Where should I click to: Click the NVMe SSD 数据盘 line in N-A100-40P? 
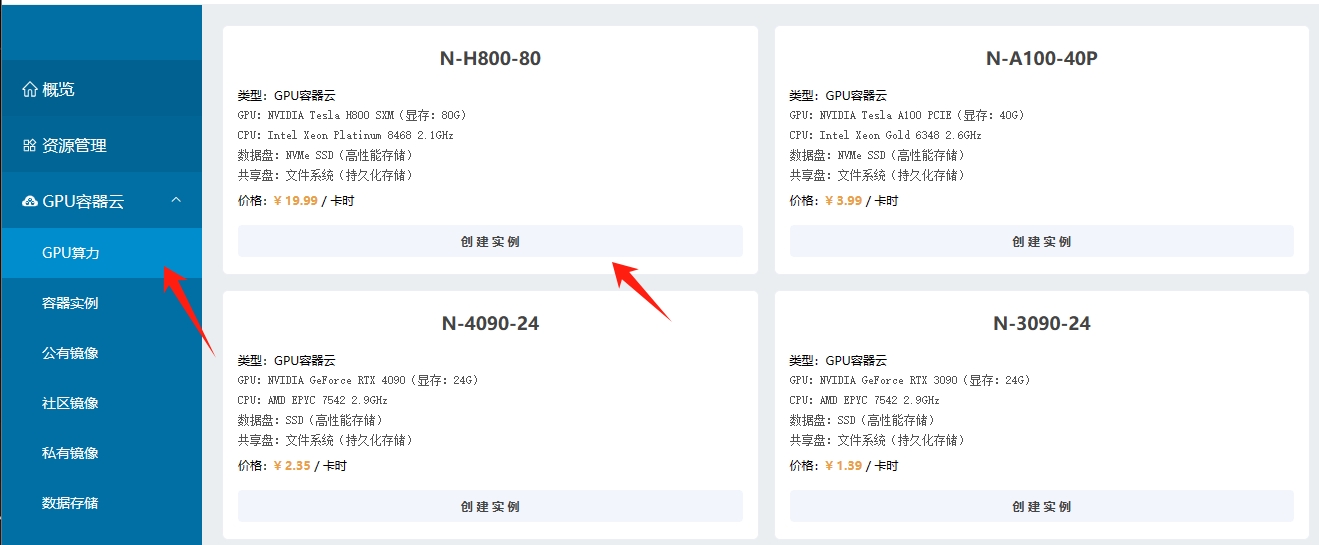pos(878,155)
